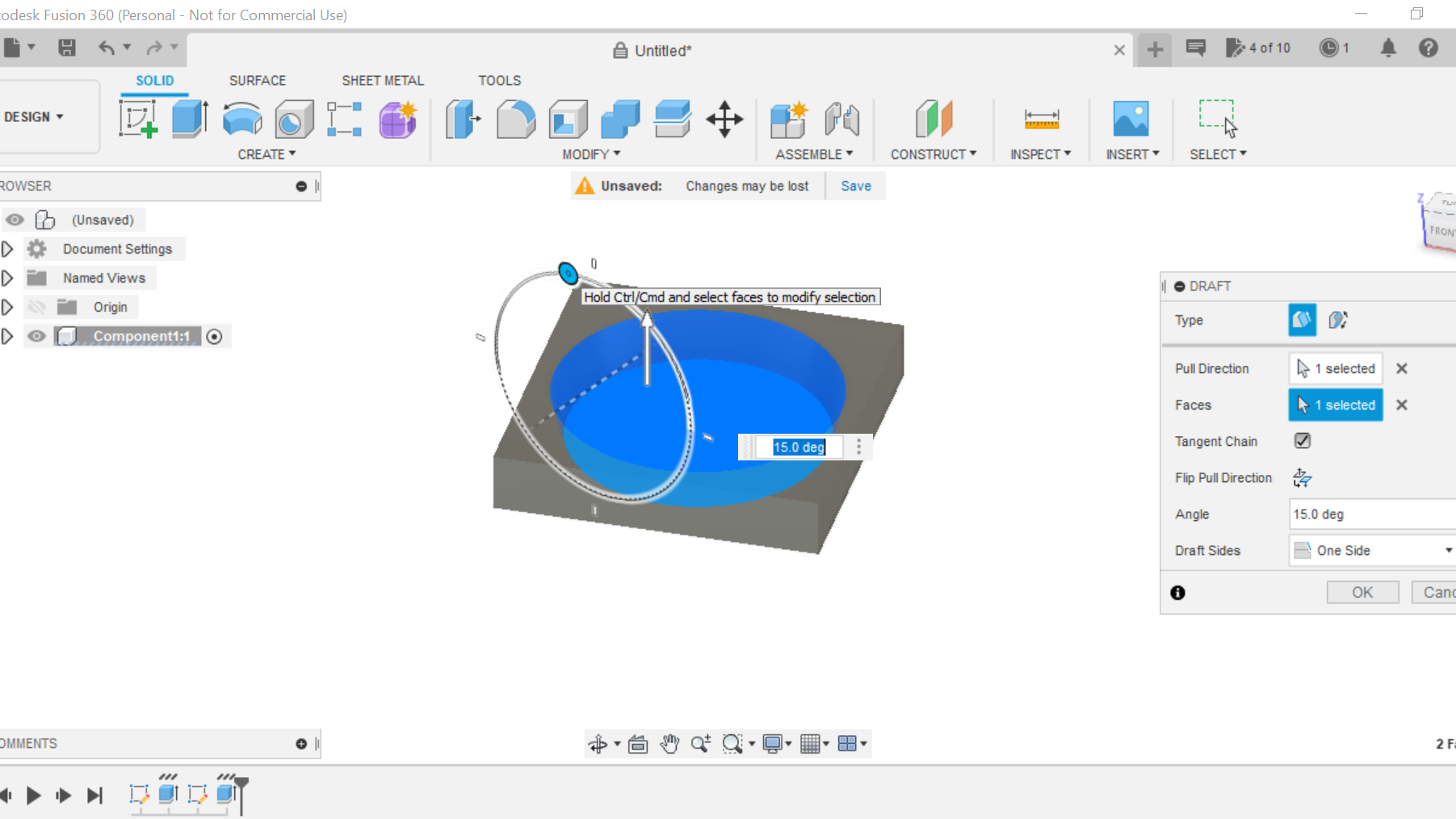1456x819 pixels.
Task: Expand Named Views in the browser
Action: click(8, 278)
